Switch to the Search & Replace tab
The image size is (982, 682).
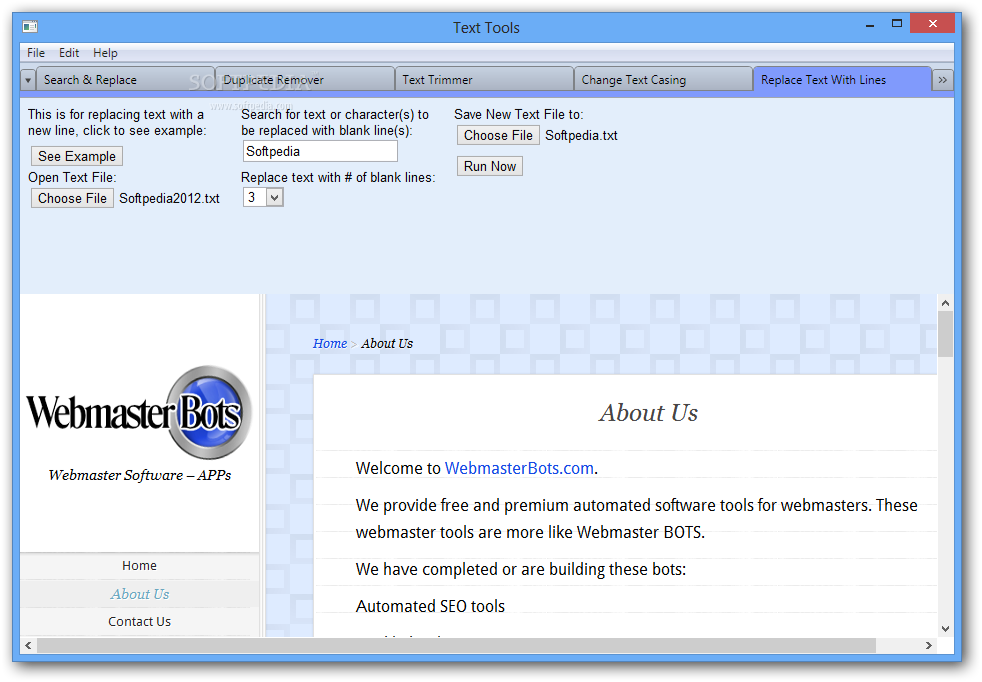point(125,80)
